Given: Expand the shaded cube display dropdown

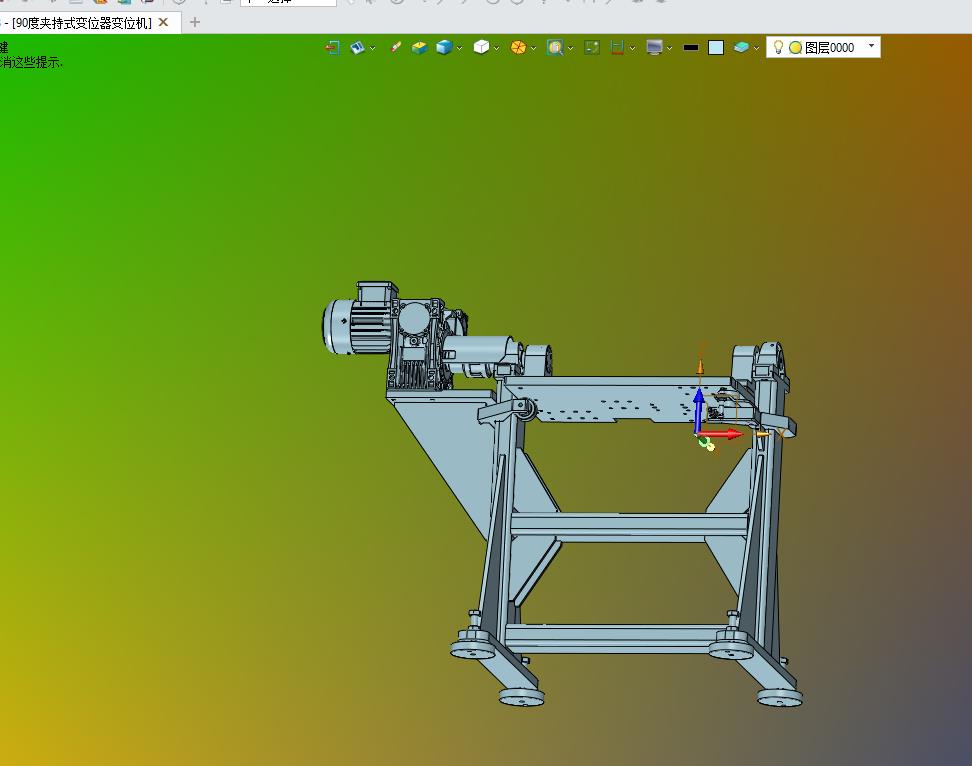Looking at the screenshot, I should coord(459,48).
